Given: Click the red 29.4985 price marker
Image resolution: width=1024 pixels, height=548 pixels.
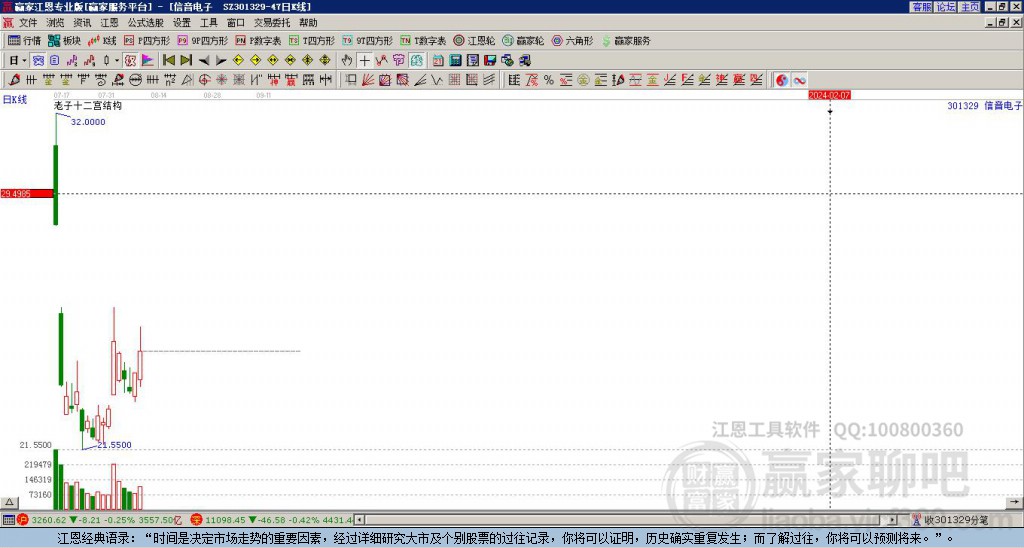Looking at the screenshot, I should click(27, 193).
